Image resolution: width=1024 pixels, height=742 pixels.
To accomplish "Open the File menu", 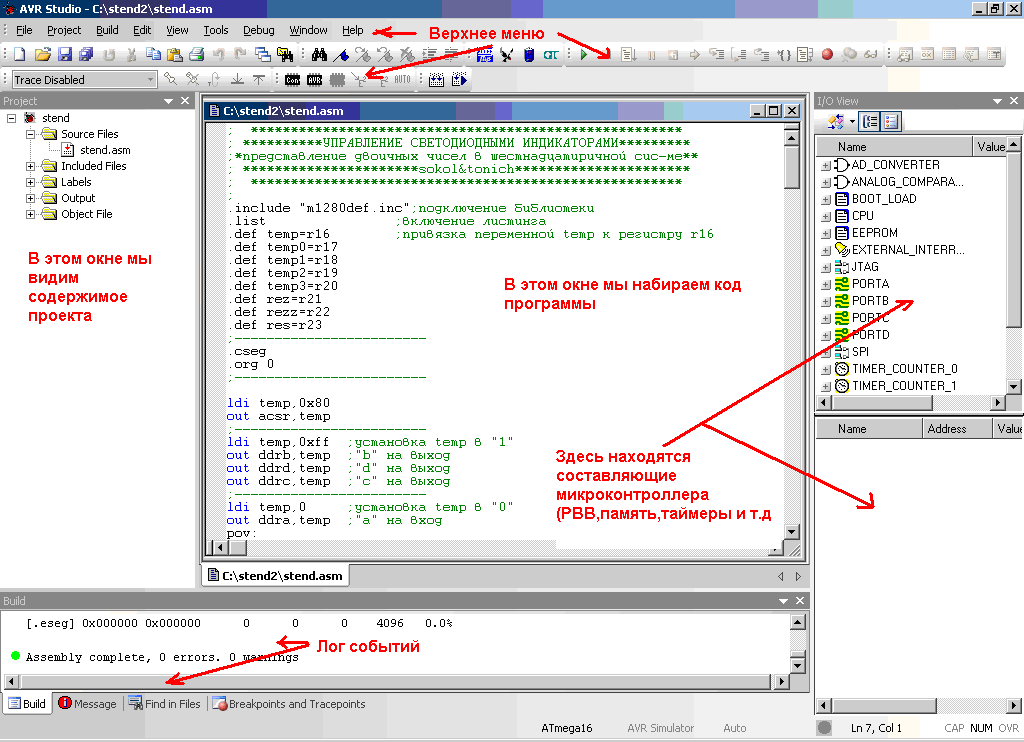I will click(24, 30).
